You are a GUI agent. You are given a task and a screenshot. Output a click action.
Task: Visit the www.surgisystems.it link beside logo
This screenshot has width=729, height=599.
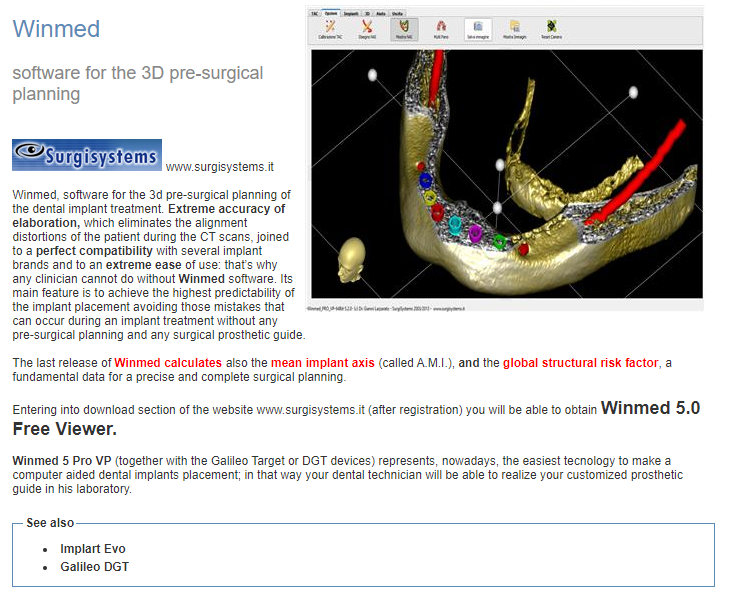pos(219,167)
